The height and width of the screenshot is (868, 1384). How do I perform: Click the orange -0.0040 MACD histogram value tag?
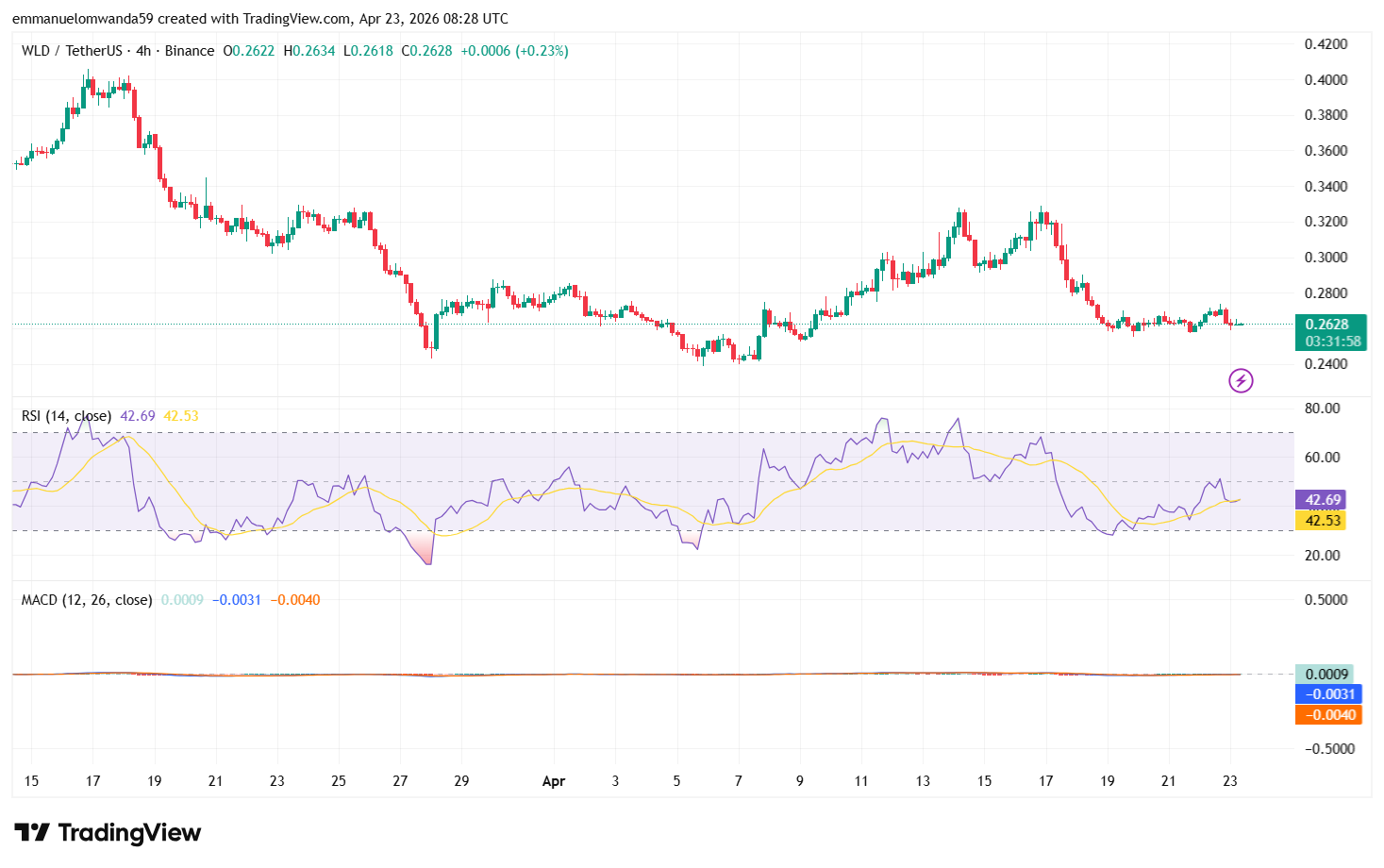[x=1328, y=715]
